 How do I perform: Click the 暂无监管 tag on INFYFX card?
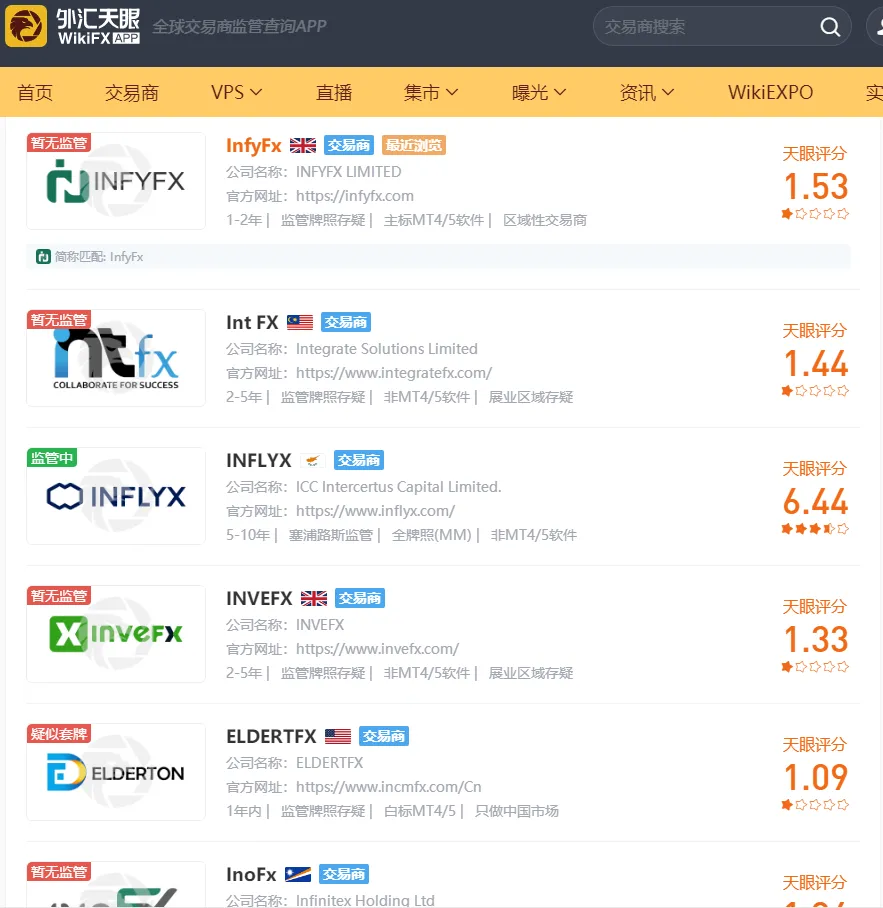[58, 142]
